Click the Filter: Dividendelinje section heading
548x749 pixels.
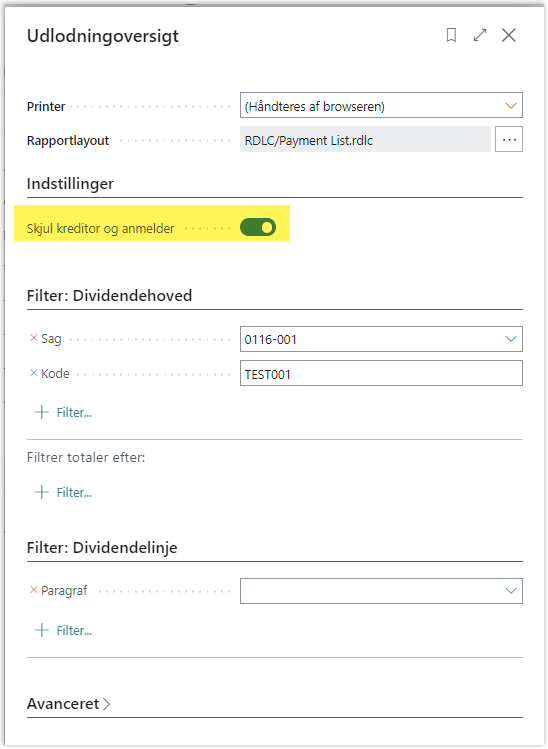coord(102,547)
